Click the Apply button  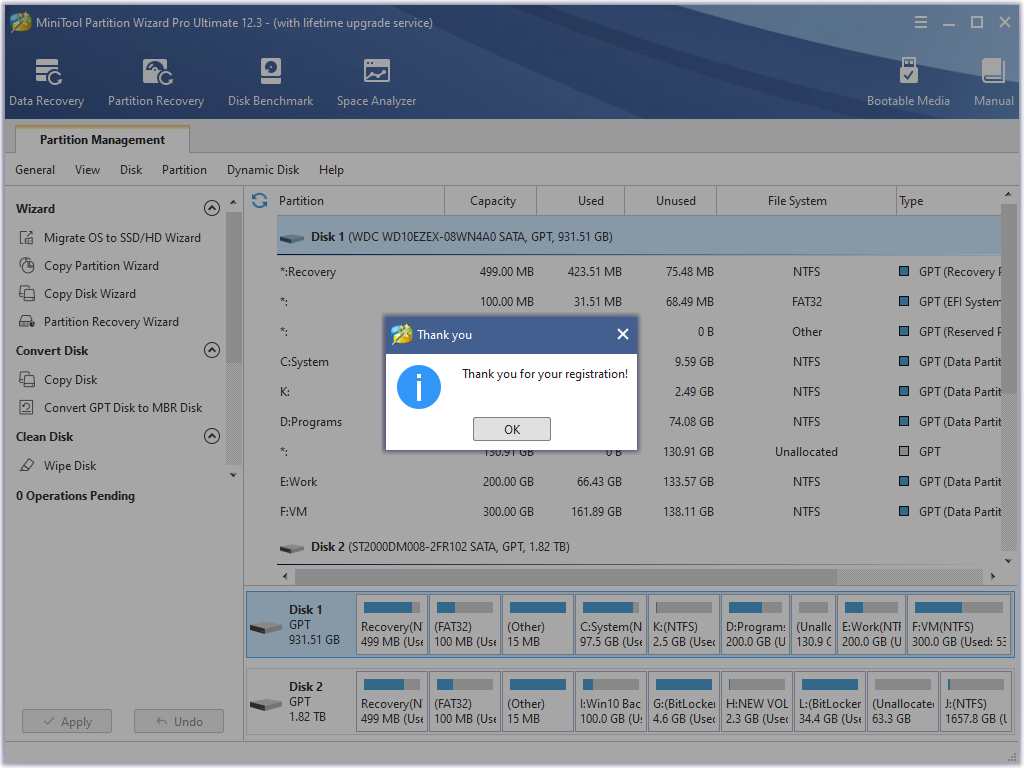click(67, 722)
